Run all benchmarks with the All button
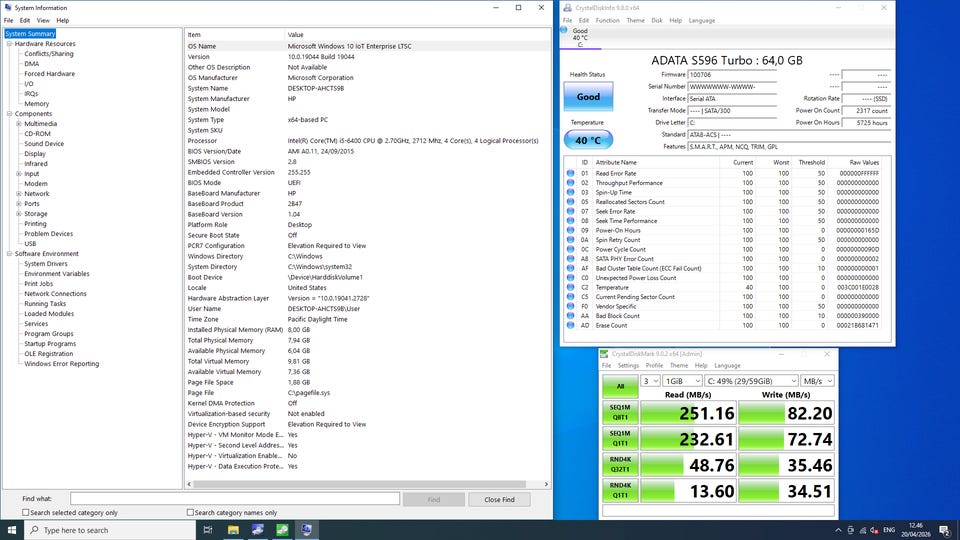Viewport: 960px width, 540px height. coord(619,385)
